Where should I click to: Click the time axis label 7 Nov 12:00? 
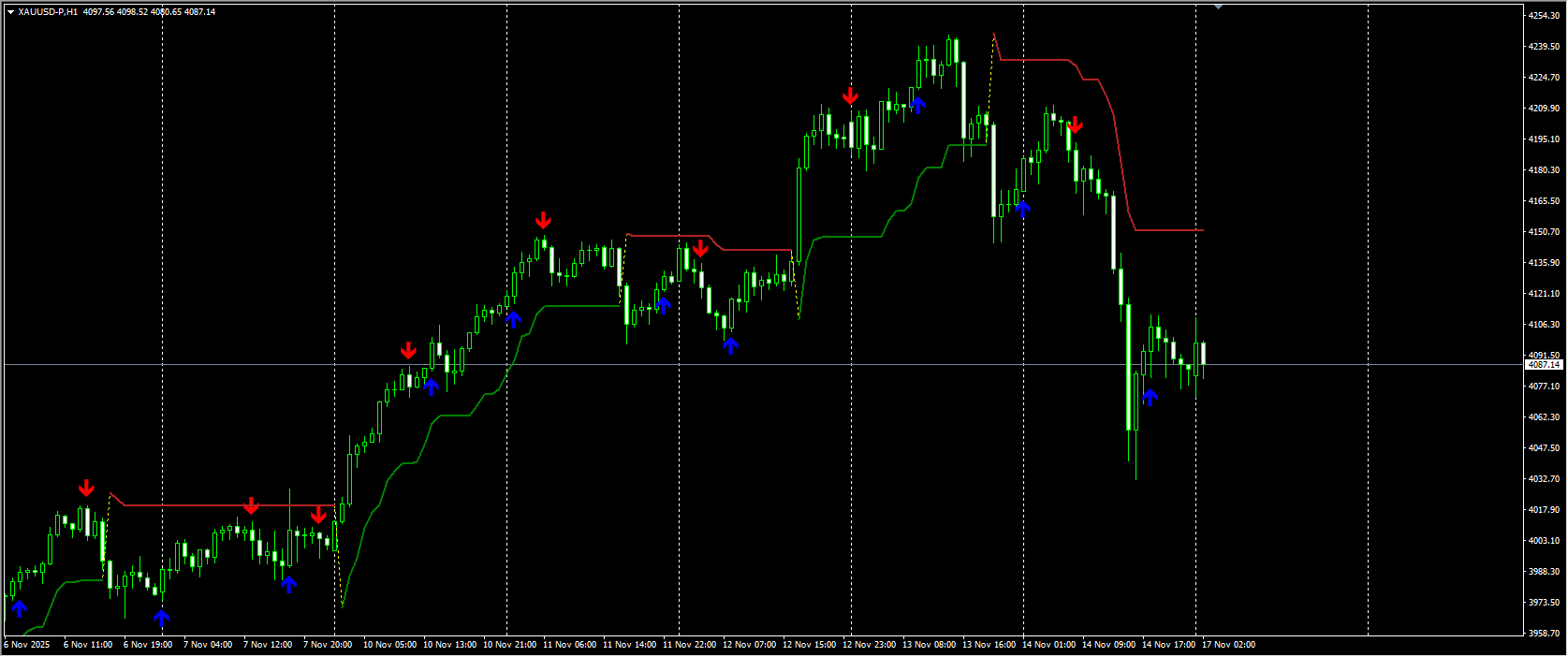coord(268,645)
